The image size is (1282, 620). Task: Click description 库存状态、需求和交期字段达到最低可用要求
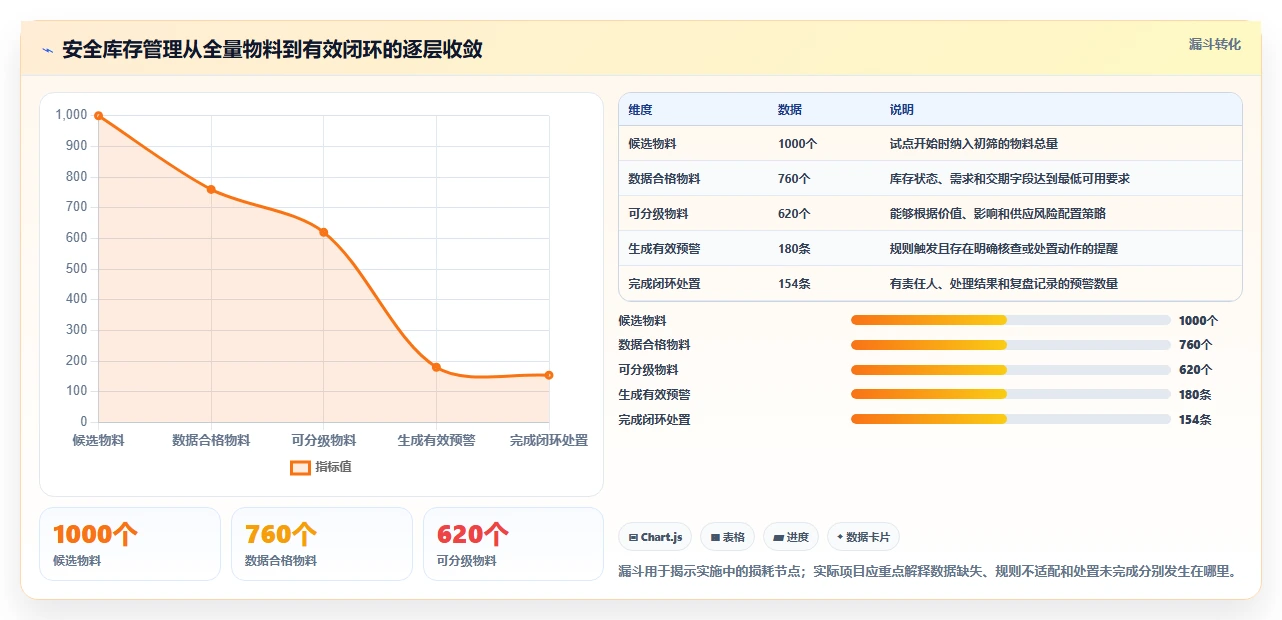coord(1010,179)
